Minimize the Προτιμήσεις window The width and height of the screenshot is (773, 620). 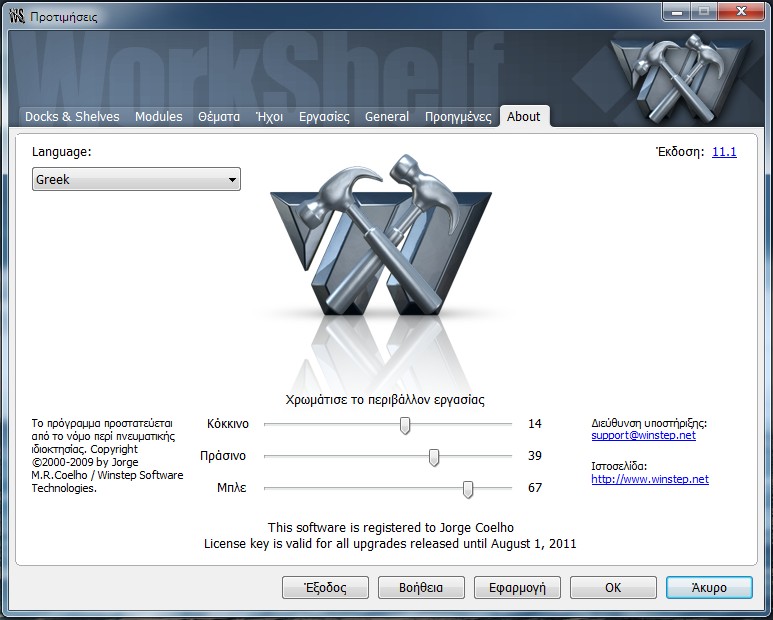pyautogui.click(x=677, y=11)
